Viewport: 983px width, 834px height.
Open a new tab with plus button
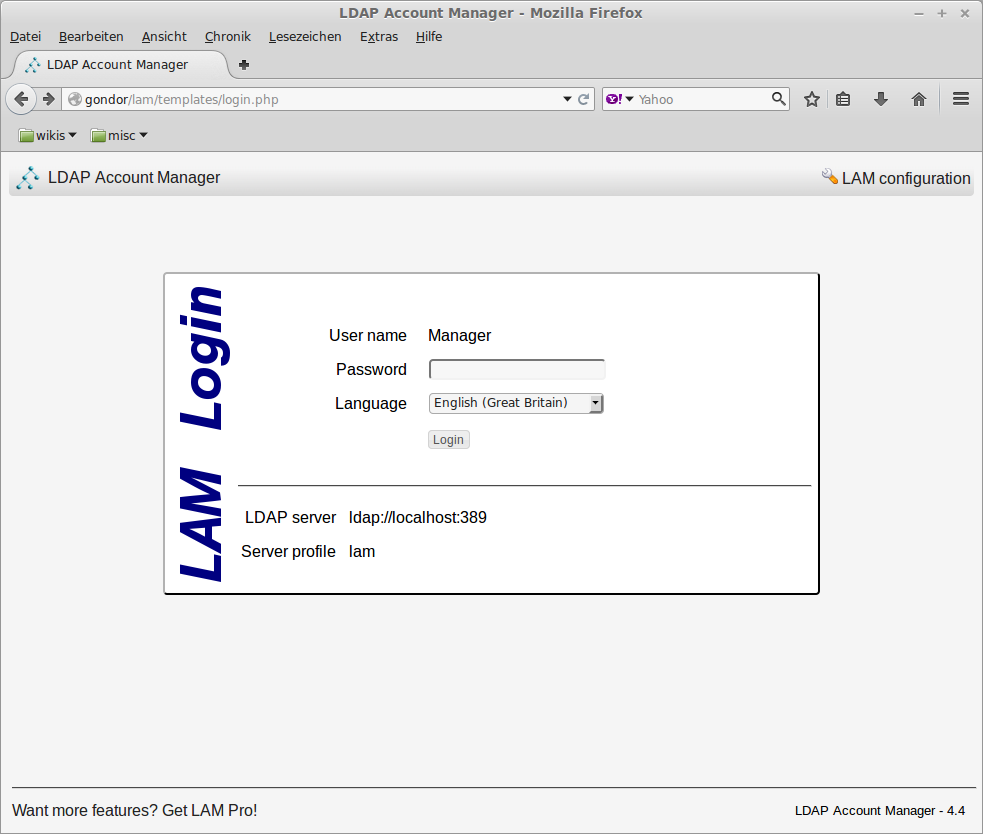(244, 65)
